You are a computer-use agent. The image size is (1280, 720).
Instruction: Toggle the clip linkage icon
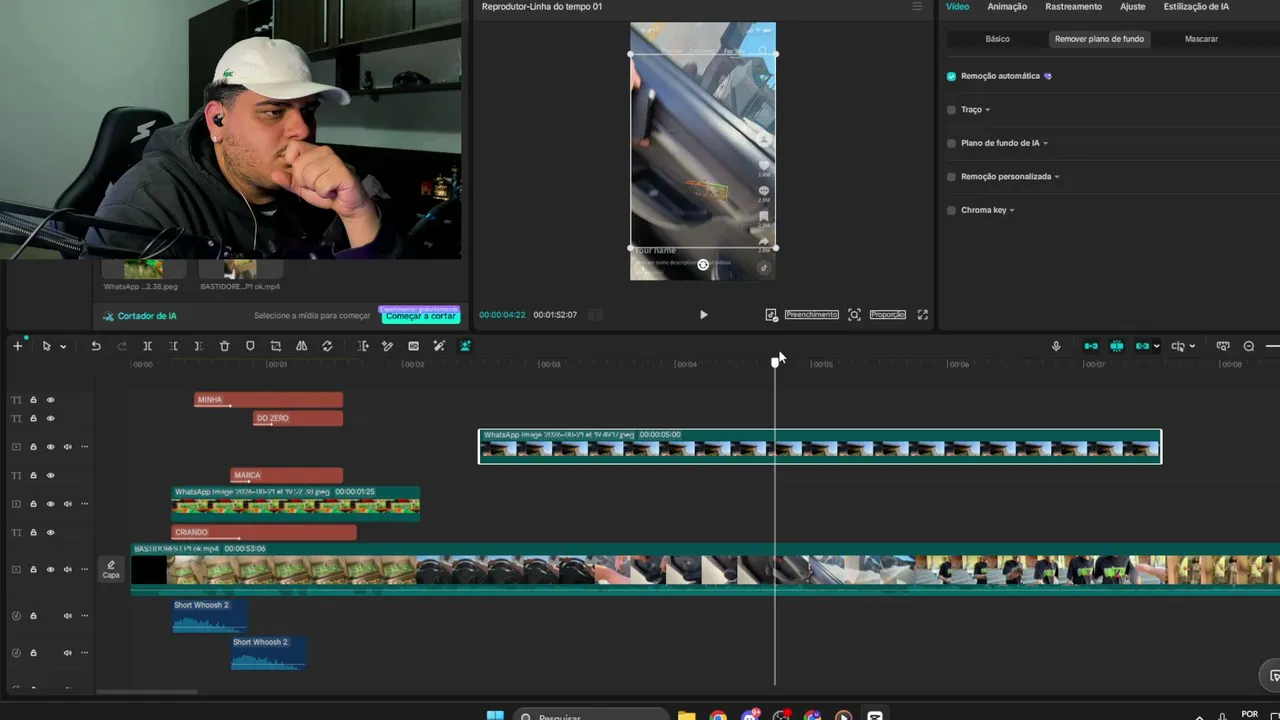click(x=1143, y=346)
